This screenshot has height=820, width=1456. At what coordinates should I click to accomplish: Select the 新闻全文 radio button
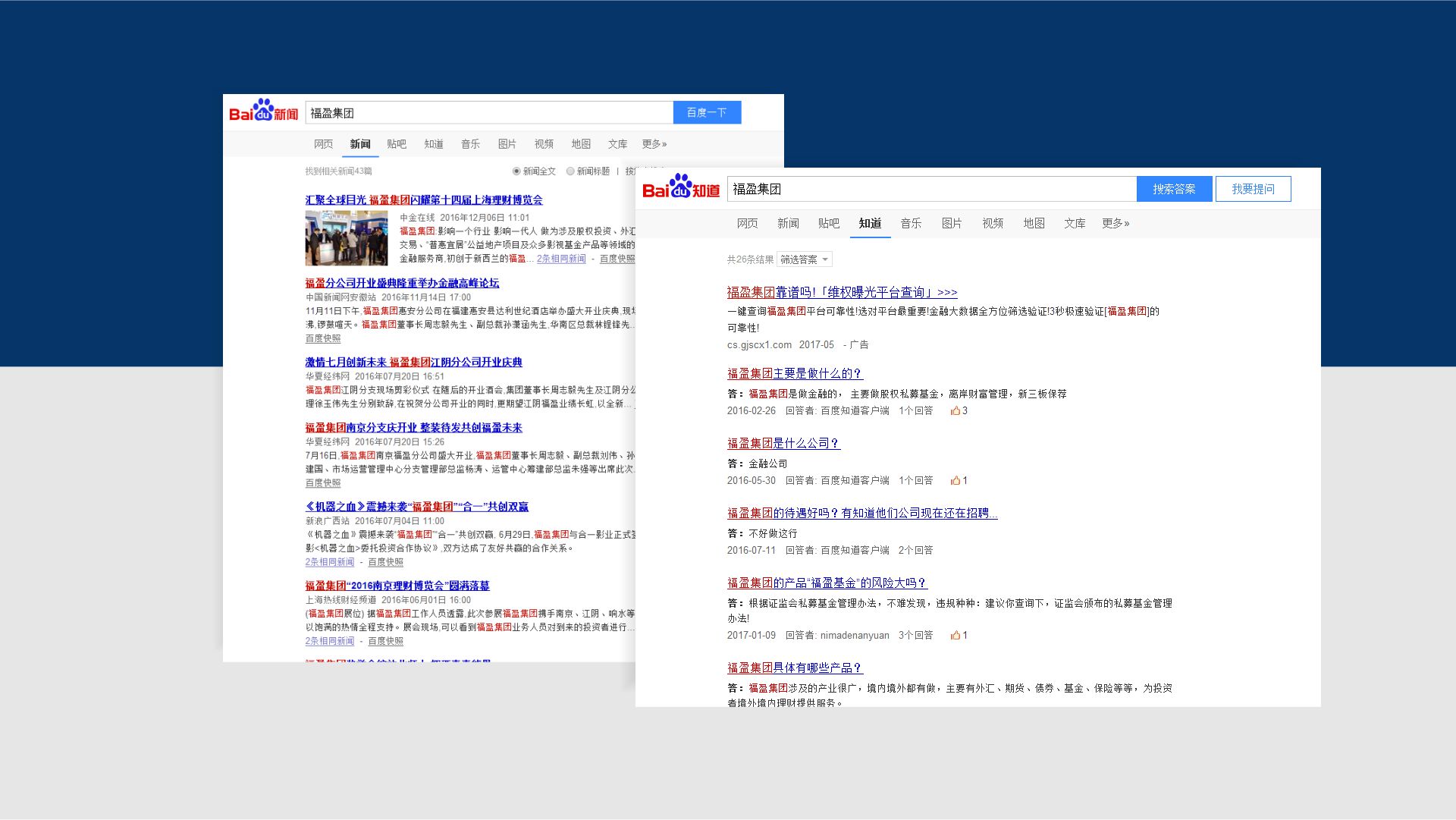click(516, 171)
